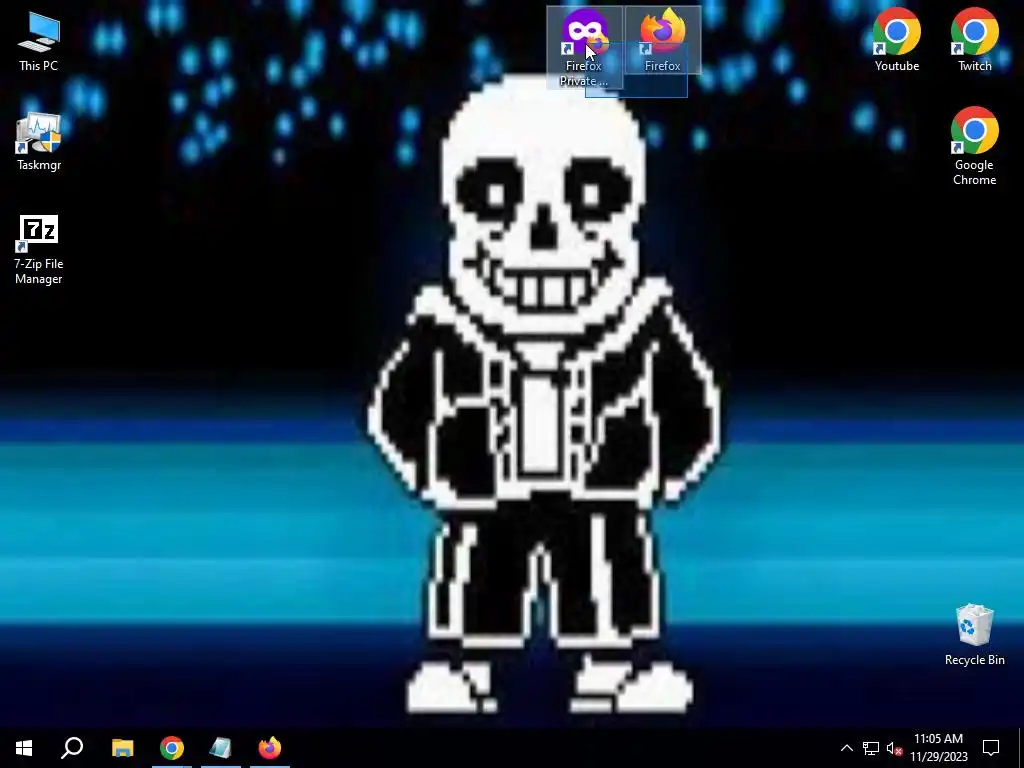Select the 7-Zip File Manager shortcut

(x=39, y=249)
